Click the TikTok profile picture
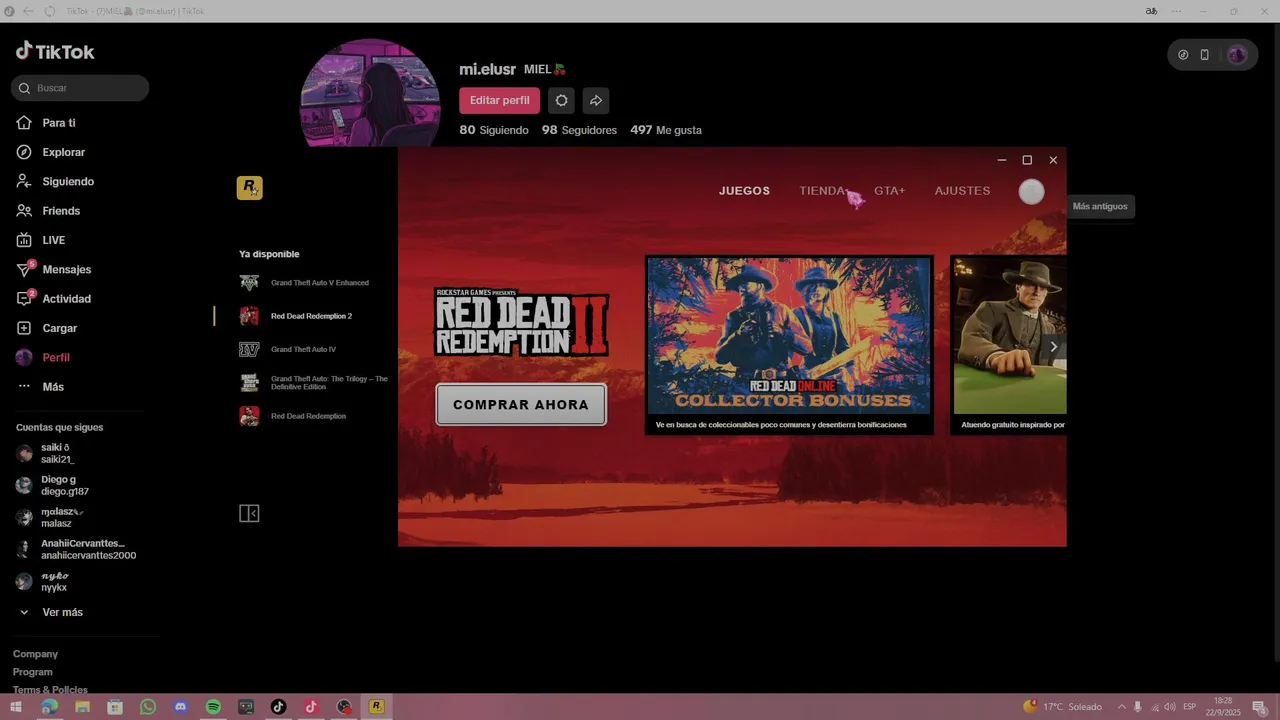The image size is (1280, 720). point(370,95)
